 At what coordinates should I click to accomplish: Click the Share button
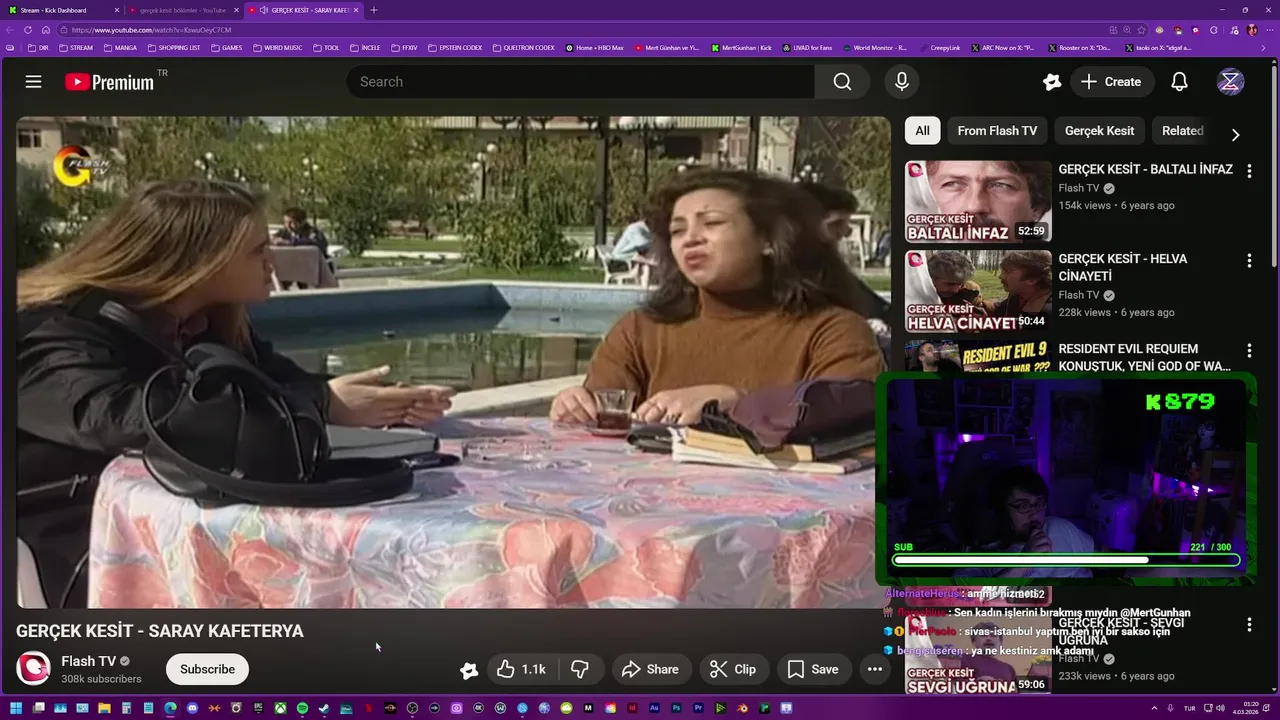650,669
